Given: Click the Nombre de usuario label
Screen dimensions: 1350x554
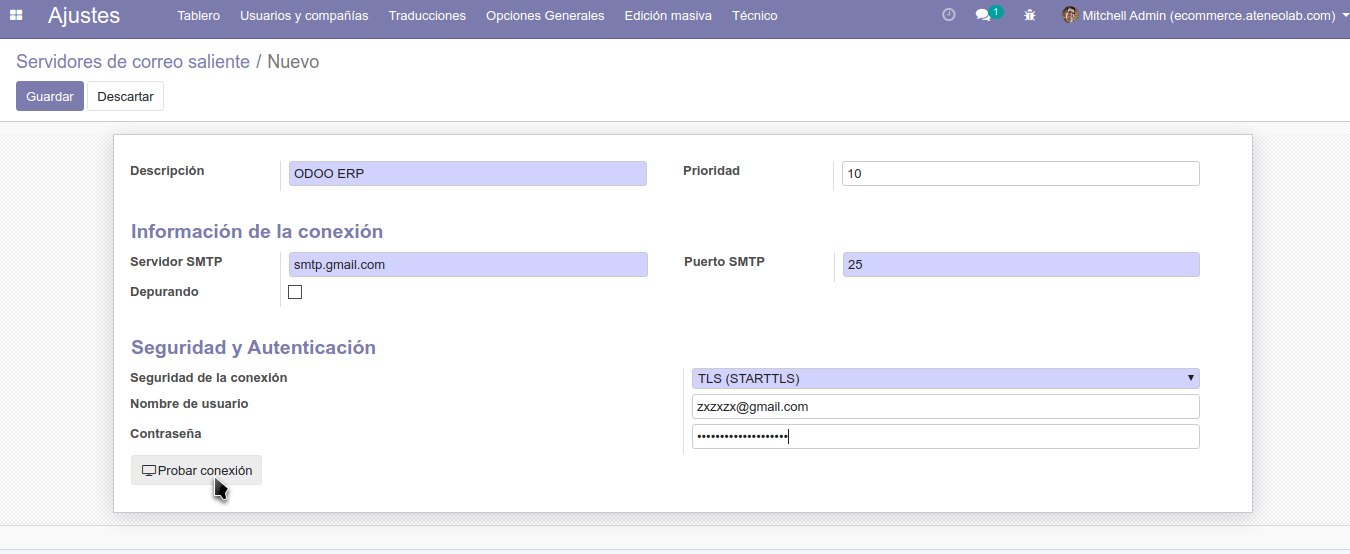Looking at the screenshot, I should click(x=189, y=404).
